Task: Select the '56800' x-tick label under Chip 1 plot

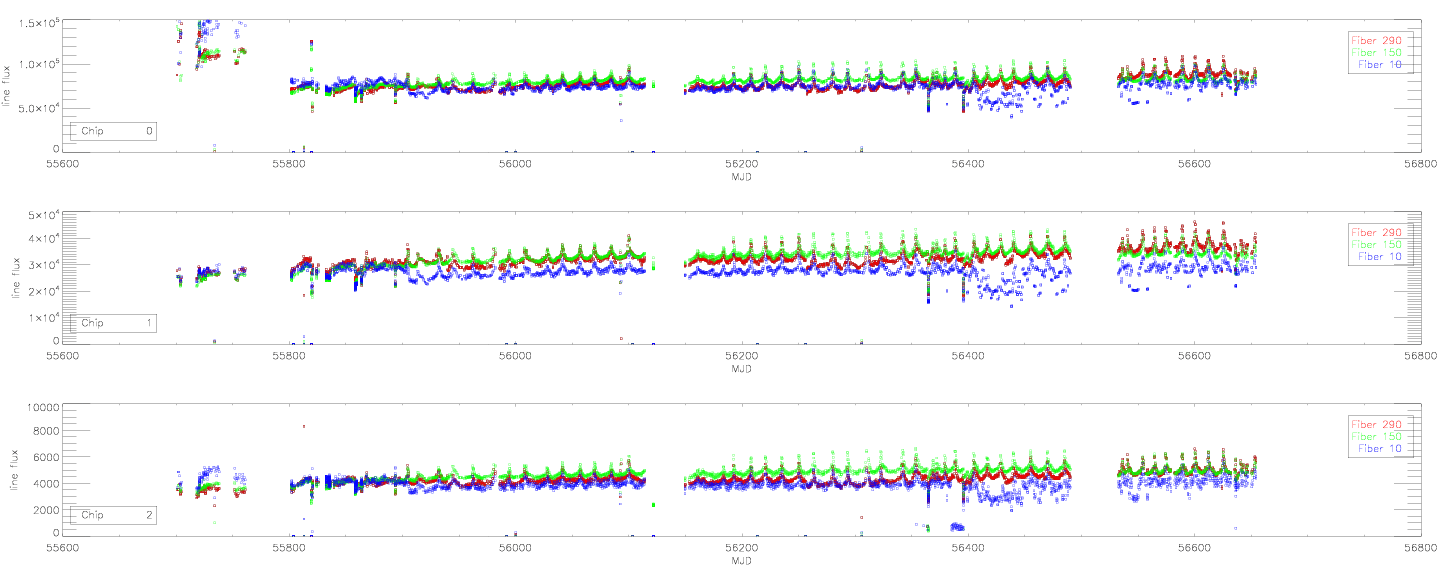Action: click(1421, 356)
